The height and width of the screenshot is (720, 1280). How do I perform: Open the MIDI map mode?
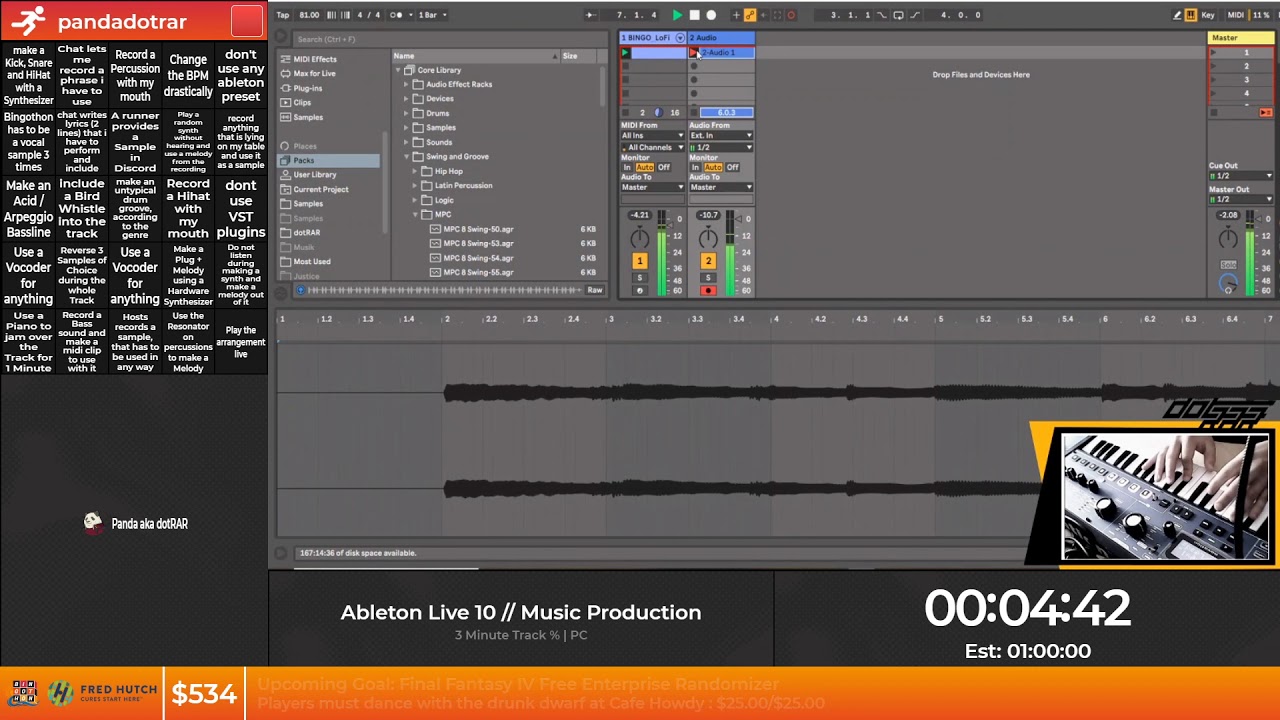tap(1236, 15)
